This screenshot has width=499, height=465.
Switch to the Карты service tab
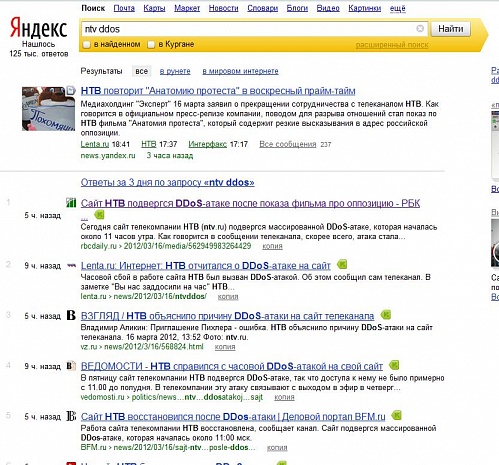(154, 8)
